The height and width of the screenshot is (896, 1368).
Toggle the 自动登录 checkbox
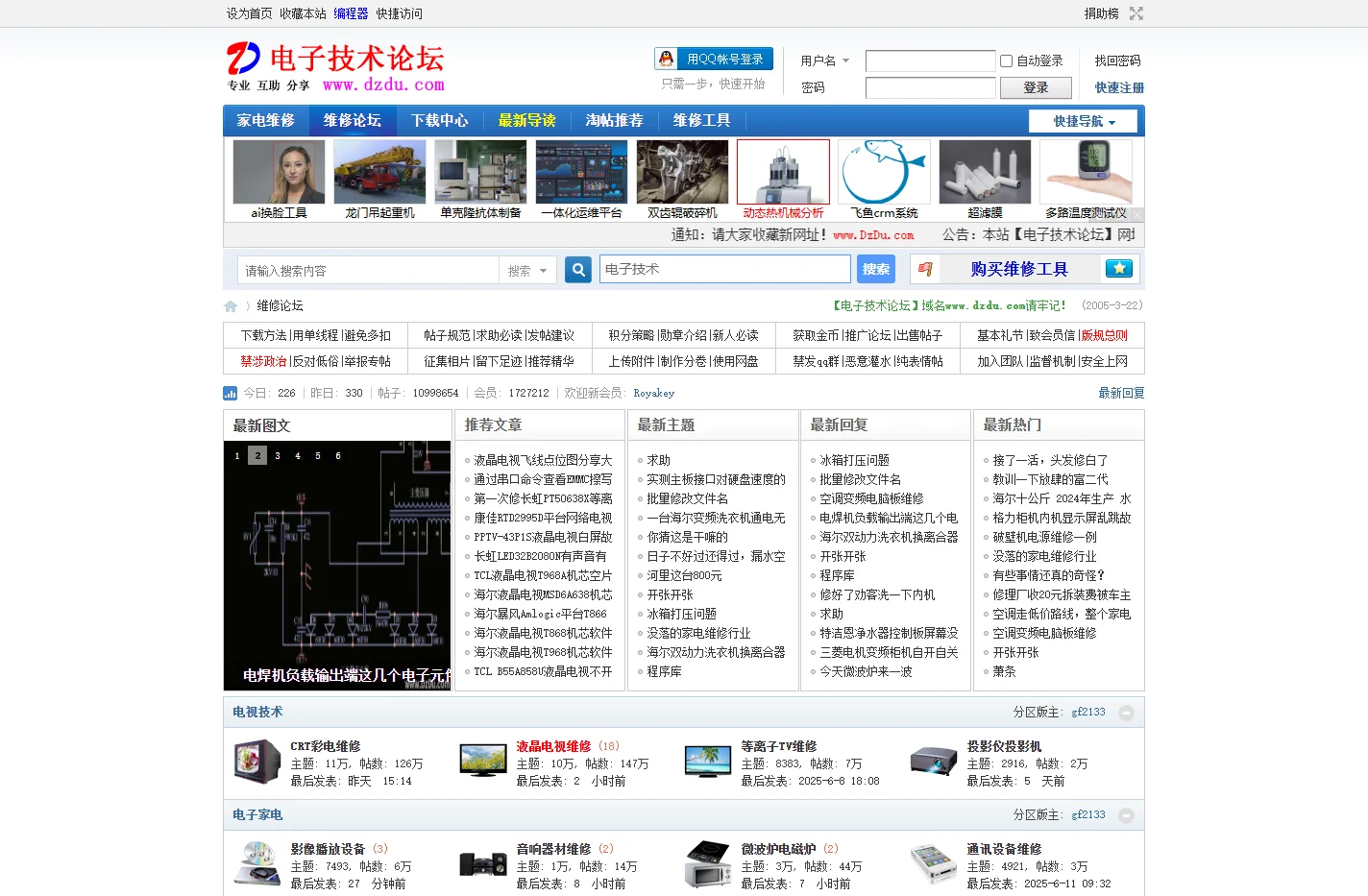[x=1006, y=61]
